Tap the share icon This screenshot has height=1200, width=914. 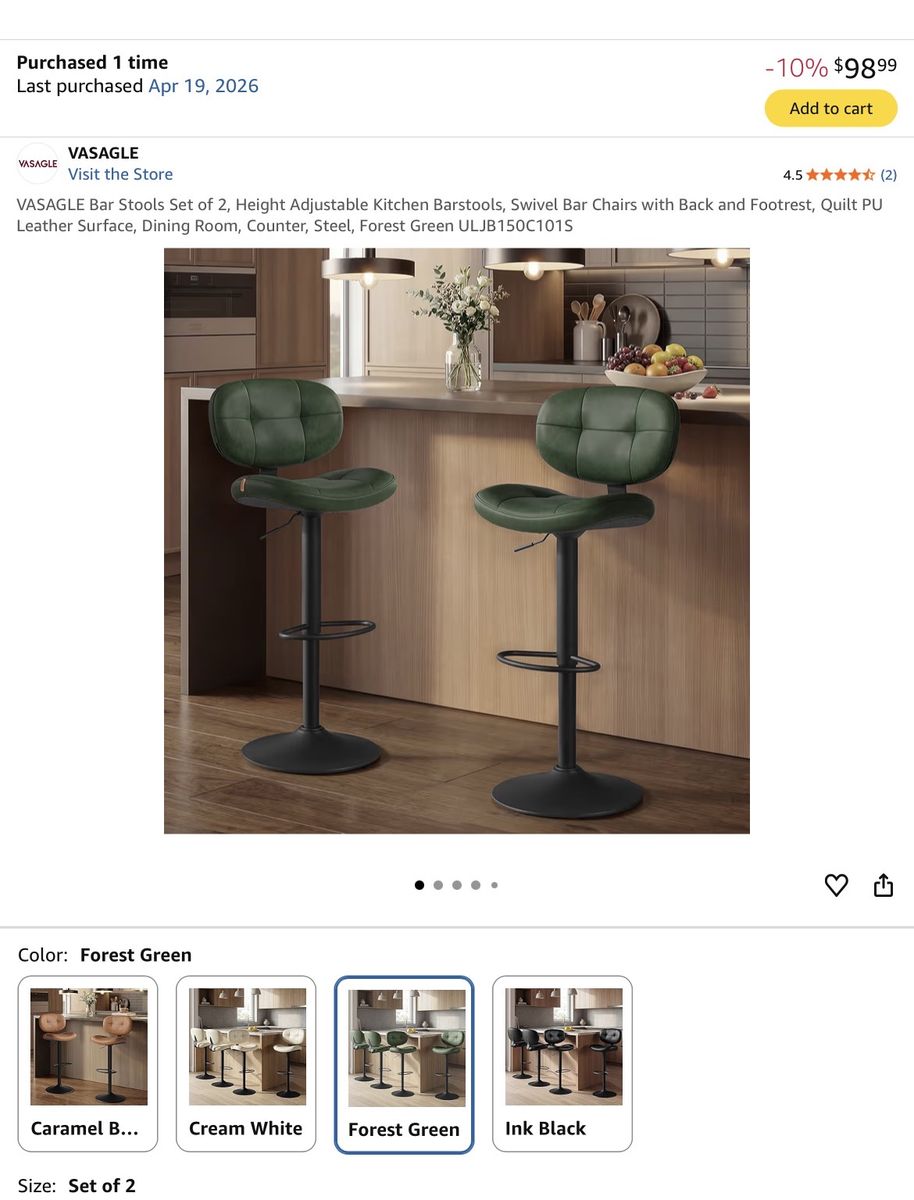point(883,885)
